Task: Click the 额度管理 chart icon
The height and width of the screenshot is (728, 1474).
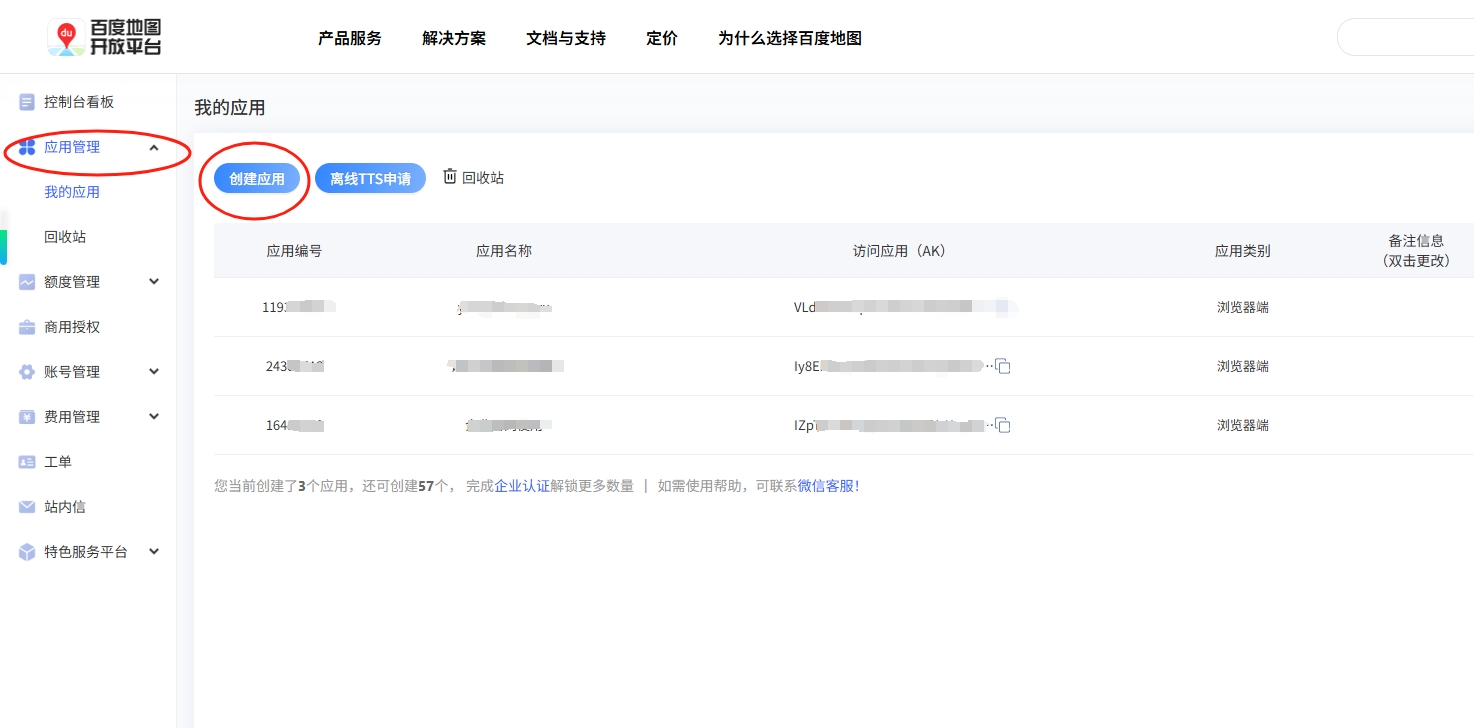Action: coord(27,282)
